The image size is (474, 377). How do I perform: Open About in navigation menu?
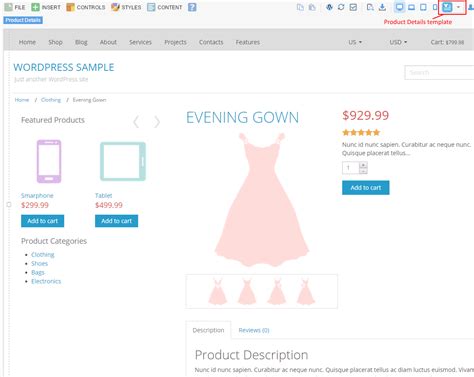pos(108,42)
